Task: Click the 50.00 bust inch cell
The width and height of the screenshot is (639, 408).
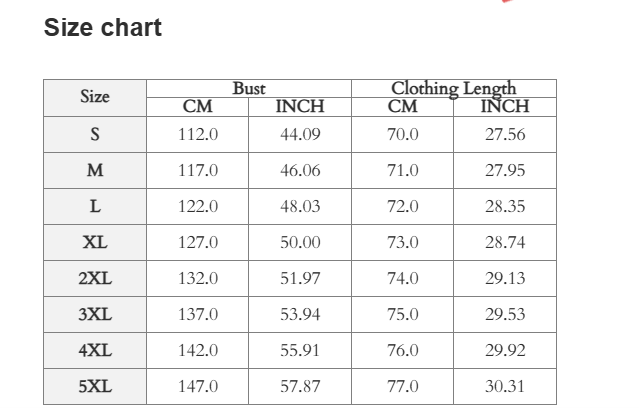Action: coord(300,243)
